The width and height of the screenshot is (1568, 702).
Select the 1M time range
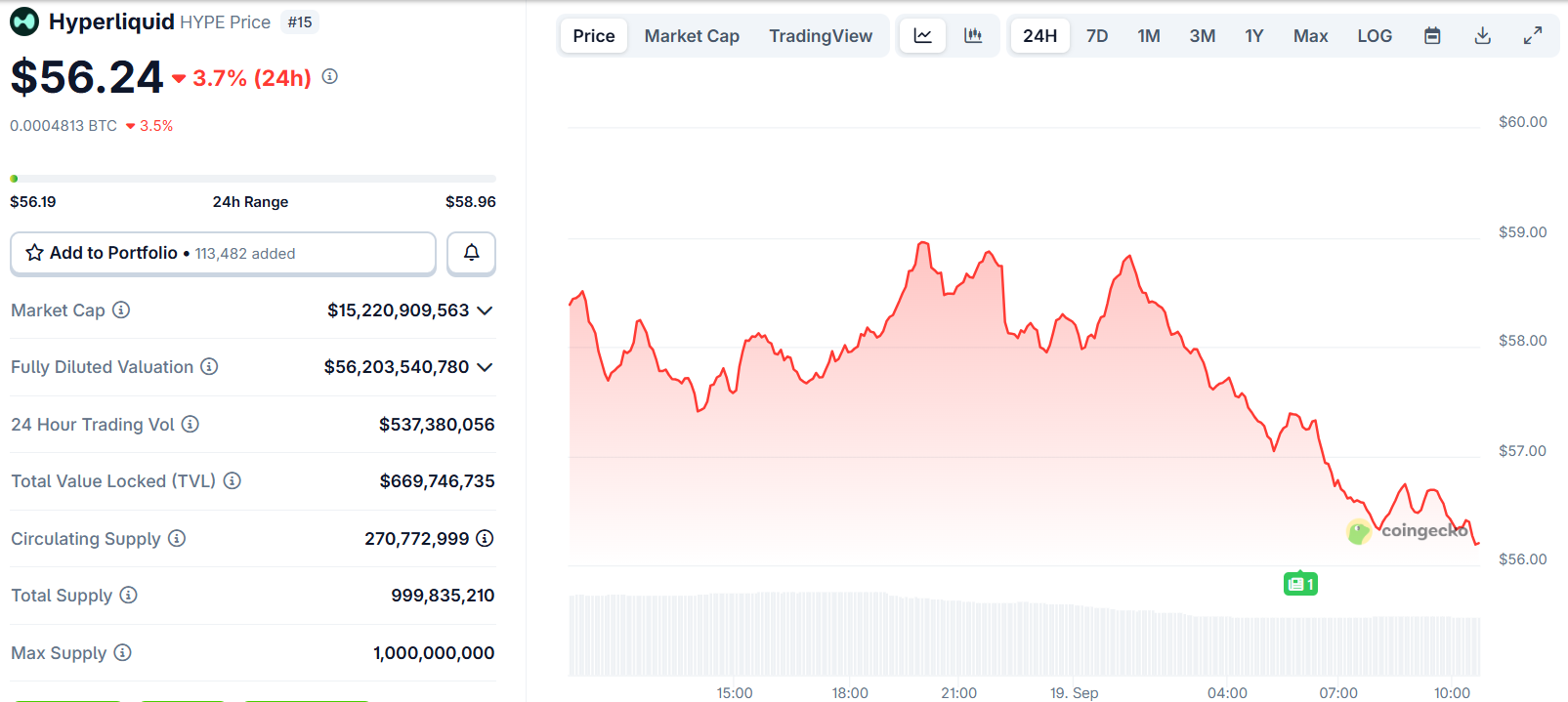point(1149,36)
